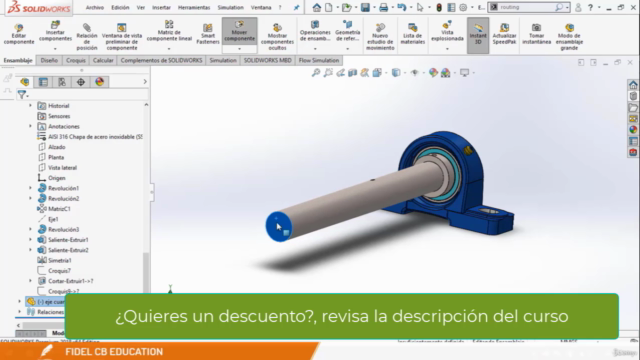Open PropertyManager tab icon
640x360 pixels.
point(43,82)
